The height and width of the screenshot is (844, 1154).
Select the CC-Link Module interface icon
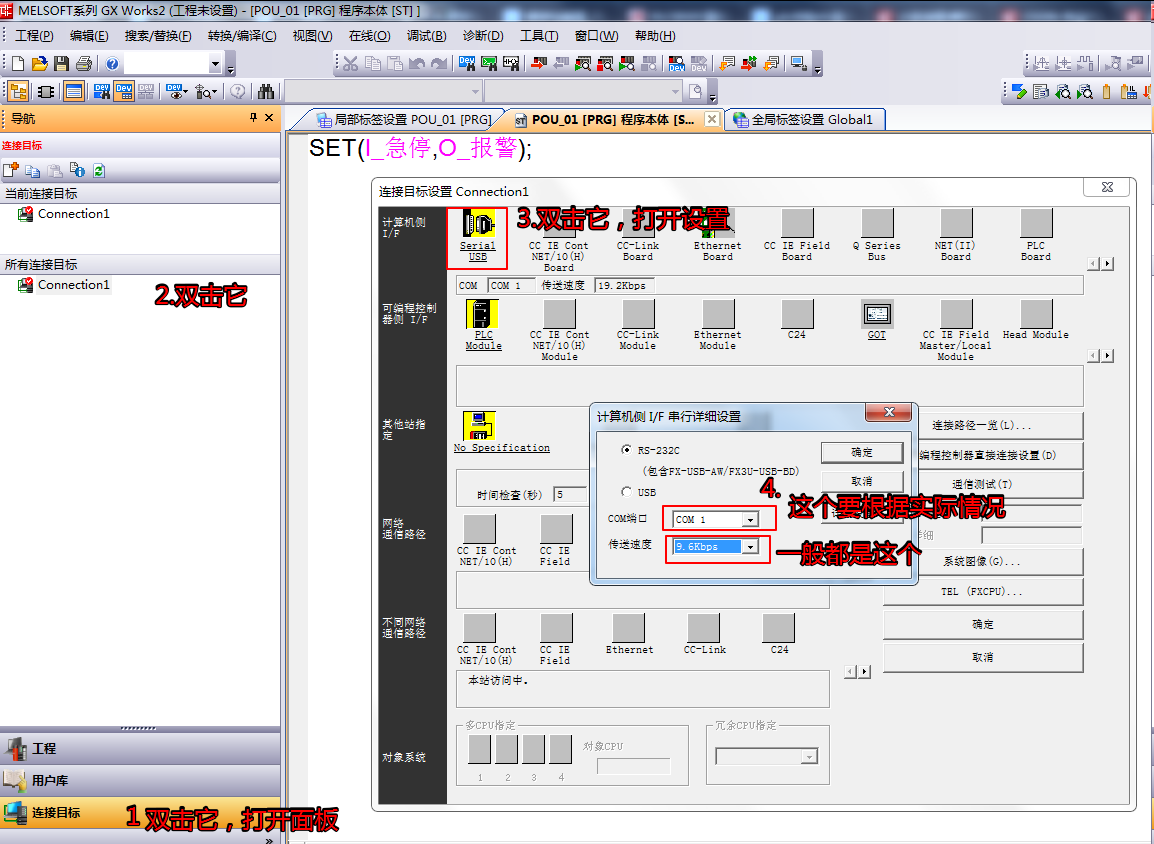point(638,315)
